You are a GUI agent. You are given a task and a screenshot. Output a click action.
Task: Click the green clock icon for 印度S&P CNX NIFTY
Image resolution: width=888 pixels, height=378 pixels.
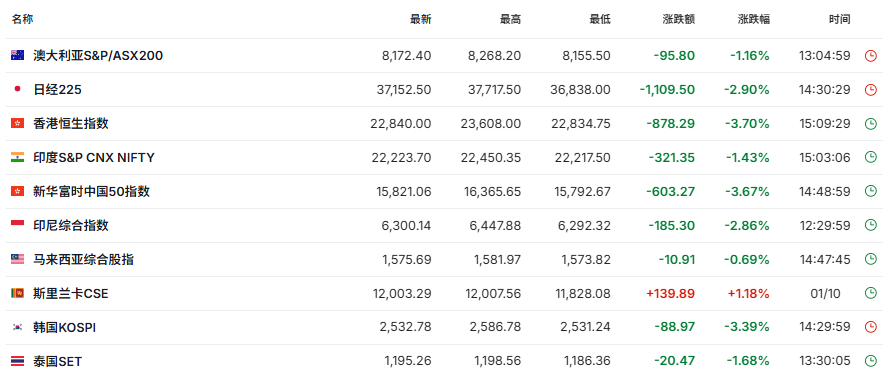[870, 158]
